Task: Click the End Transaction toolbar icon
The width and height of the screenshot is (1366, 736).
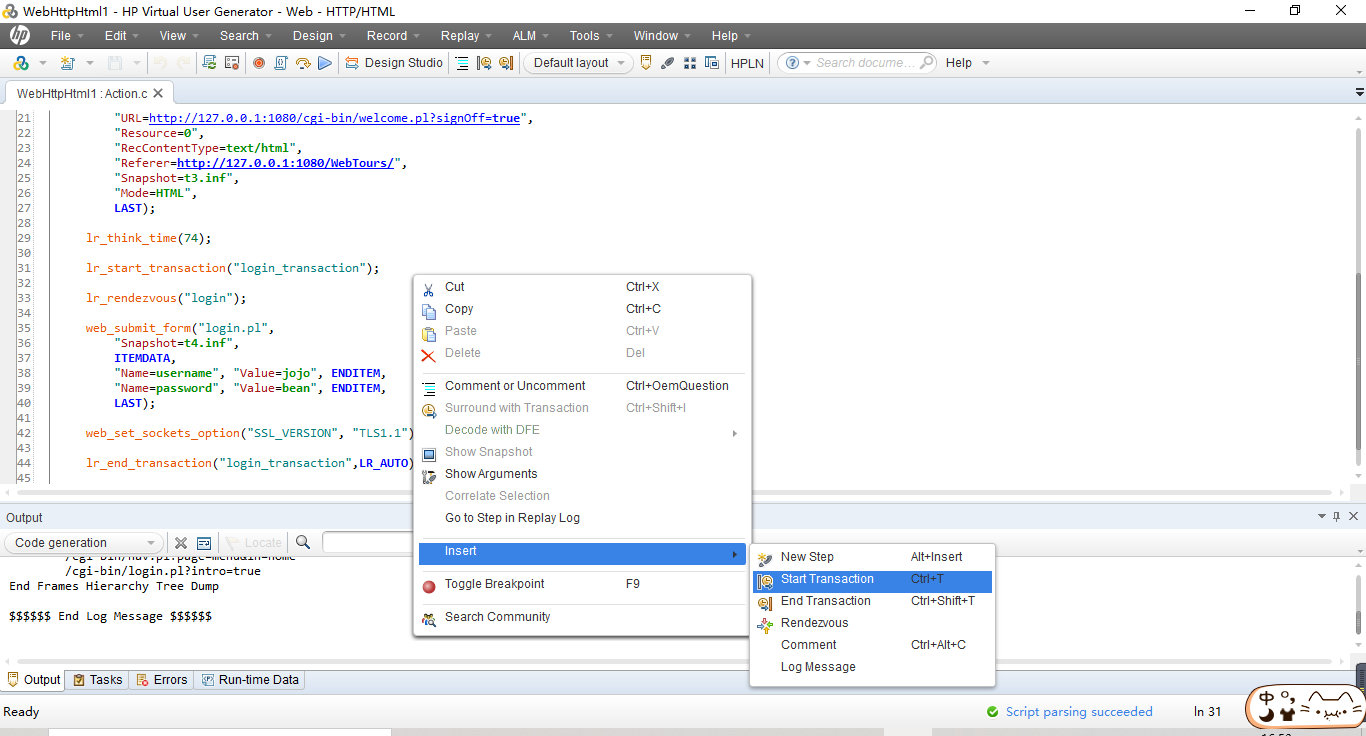Action: tap(506, 63)
